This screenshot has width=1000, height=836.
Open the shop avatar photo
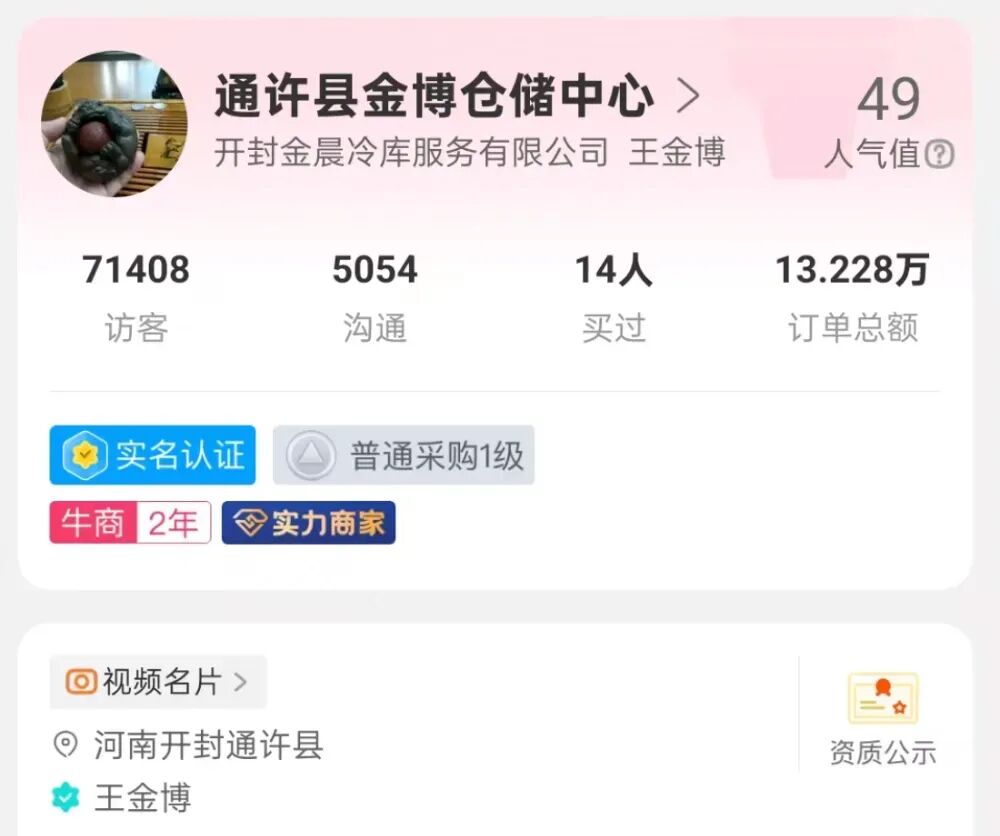point(115,124)
